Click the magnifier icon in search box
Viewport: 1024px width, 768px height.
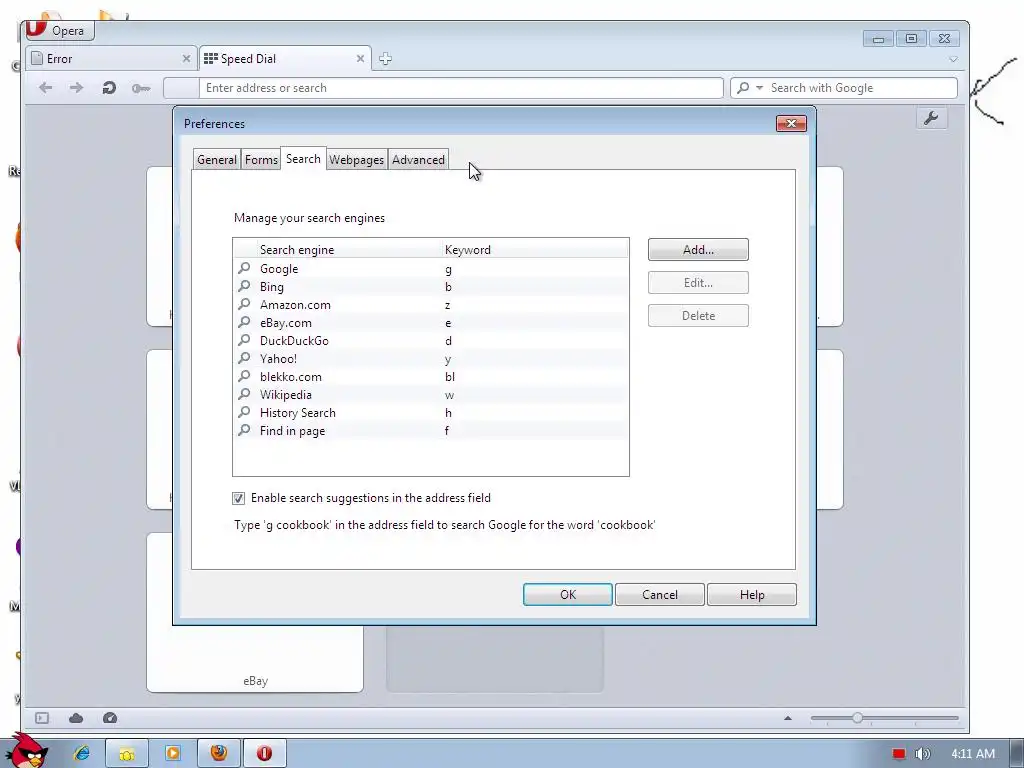coord(743,88)
